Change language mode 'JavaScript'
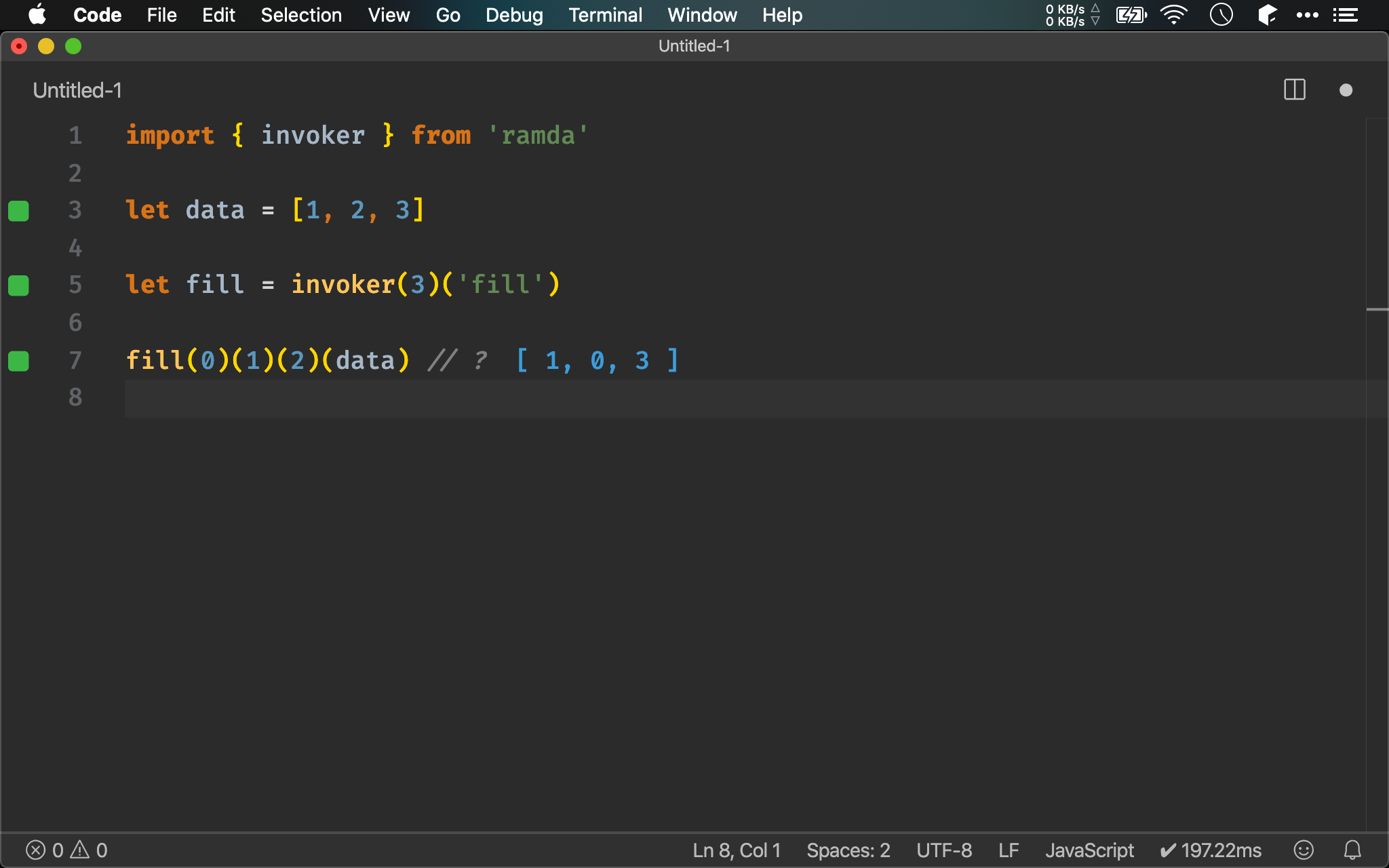 pyautogui.click(x=1089, y=850)
